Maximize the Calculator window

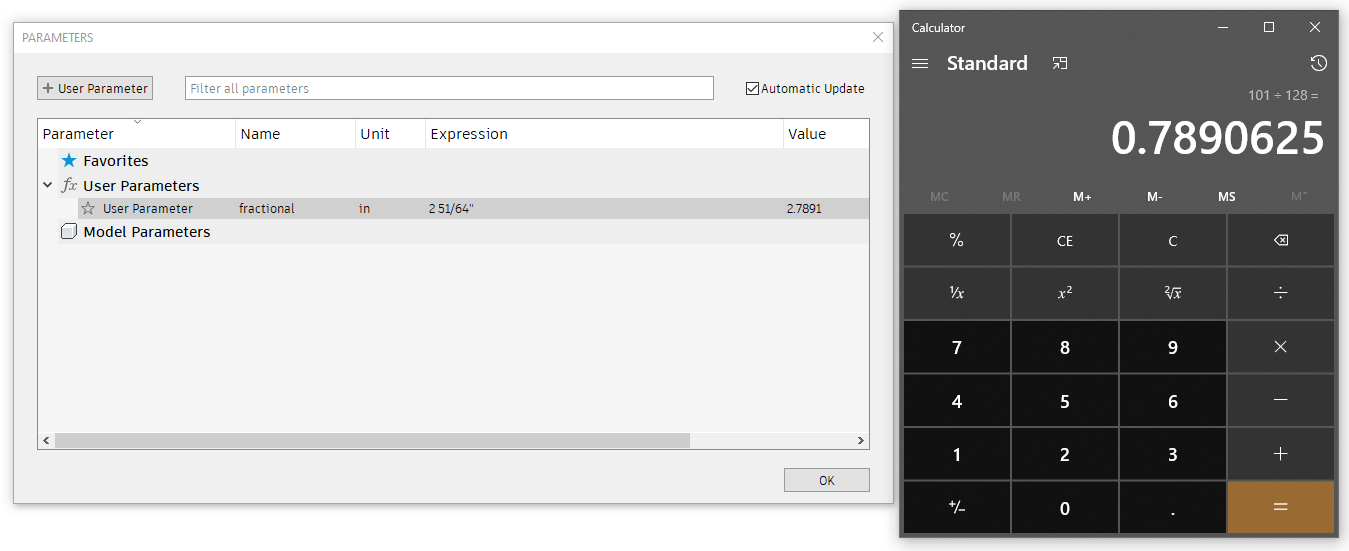pos(1269,27)
